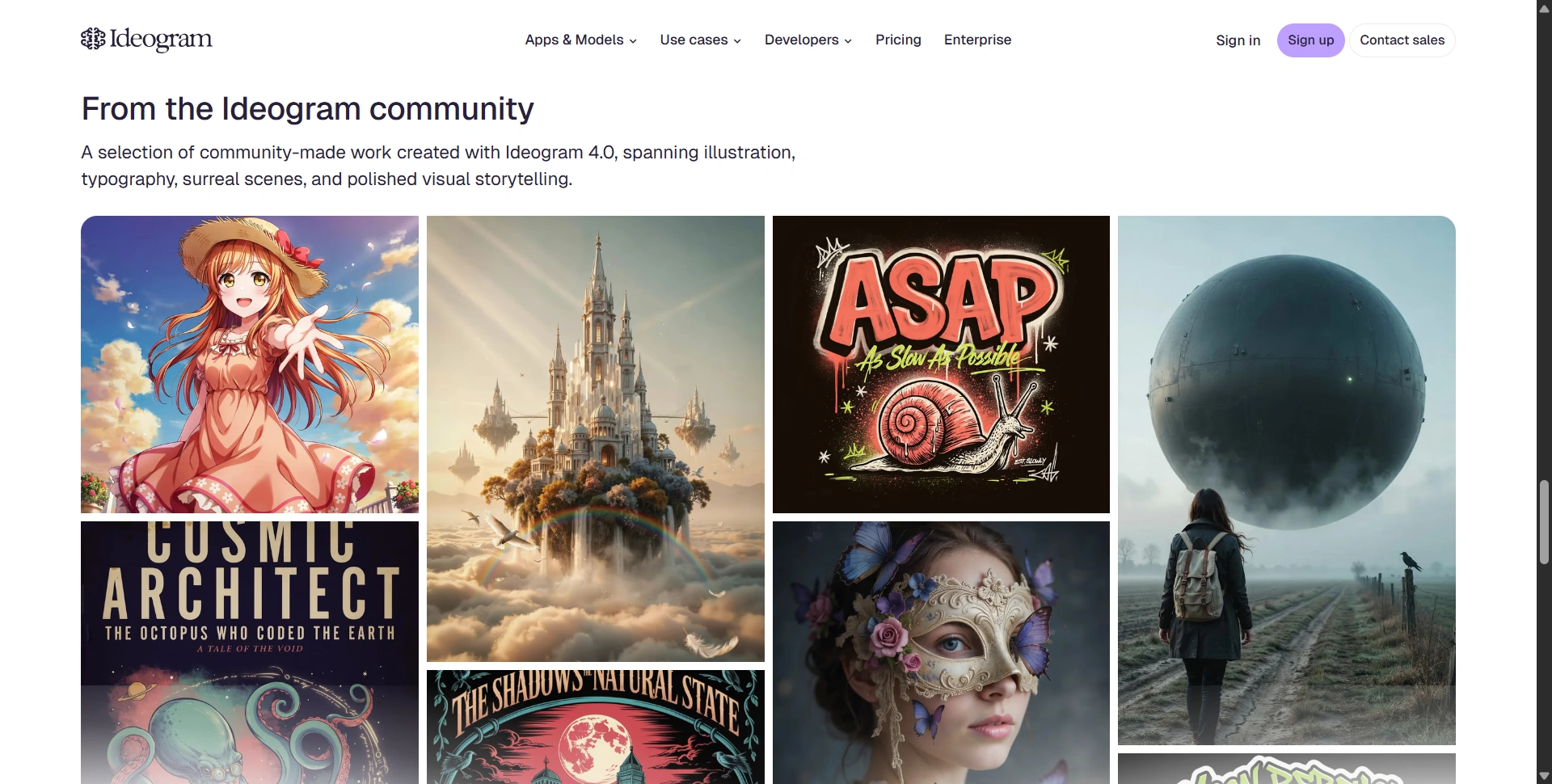This screenshot has height=784, width=1552.
Task: Open the Developers dropdown
Action: tap(808, 40)
